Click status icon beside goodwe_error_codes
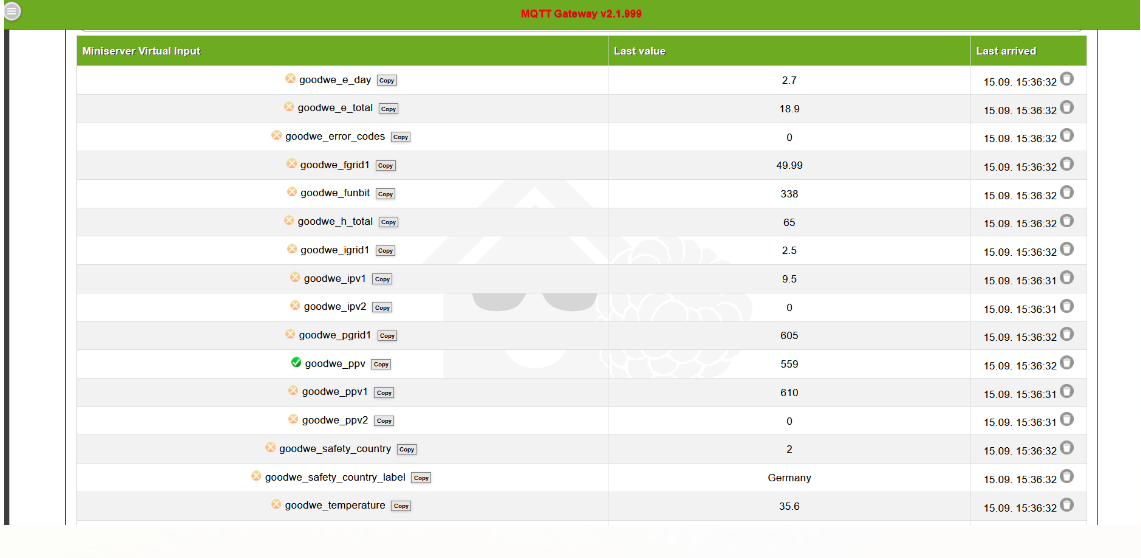Screen dimensions: 1141x558 coord(277,135)
